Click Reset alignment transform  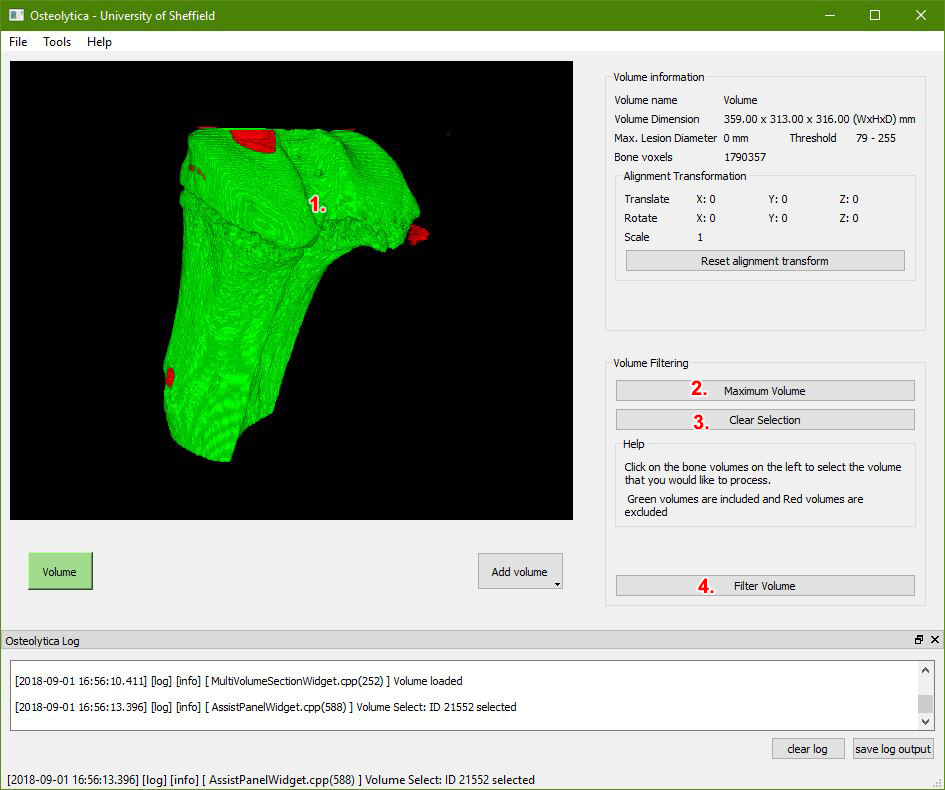pyautogui.click(x=765, y=261)
